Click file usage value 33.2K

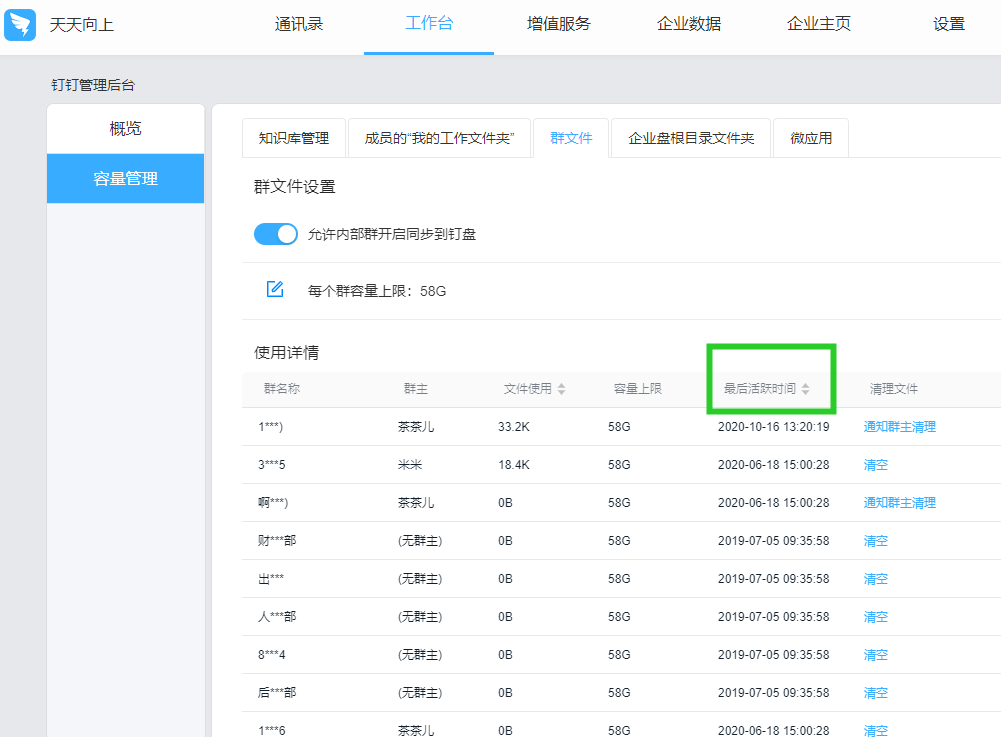click(514, 427)
